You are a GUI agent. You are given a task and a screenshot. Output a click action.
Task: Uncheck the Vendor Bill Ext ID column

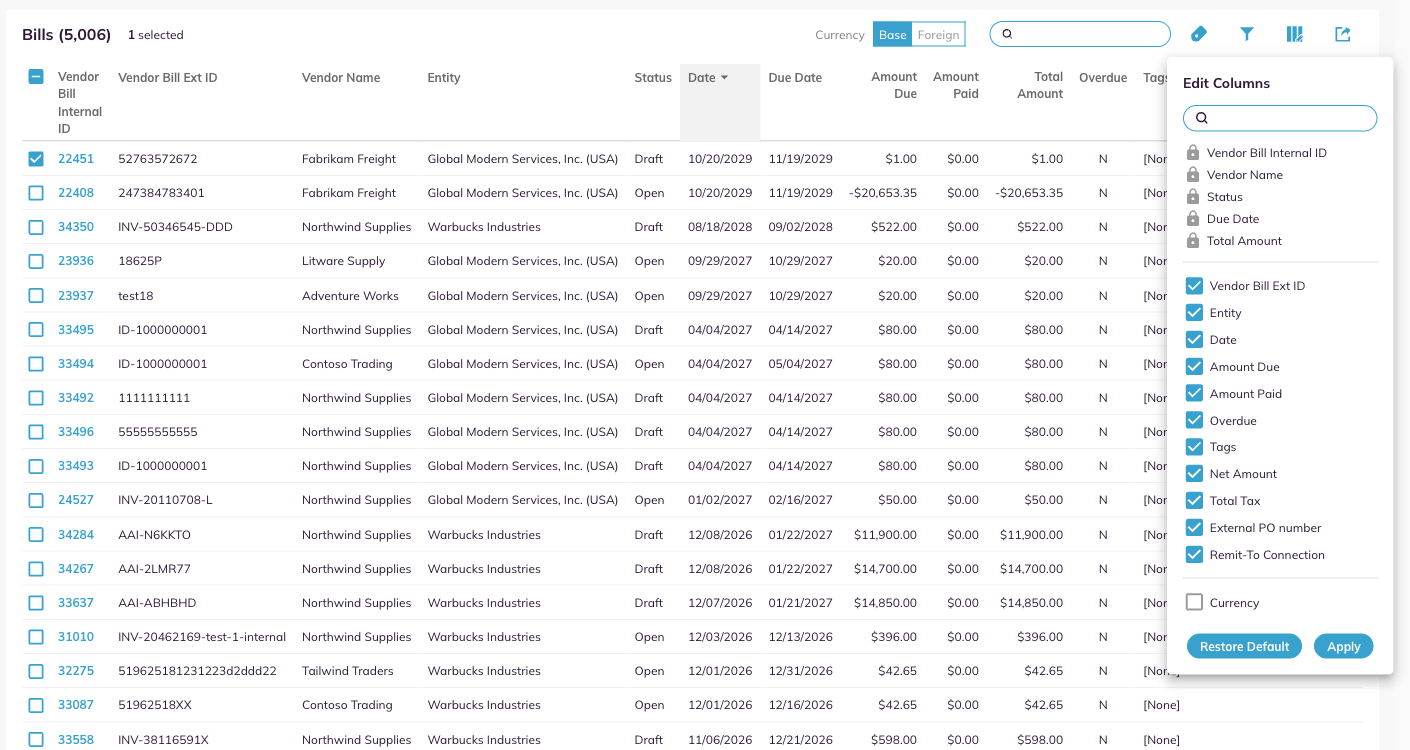pyautogui.click(x=1194, y=286)
